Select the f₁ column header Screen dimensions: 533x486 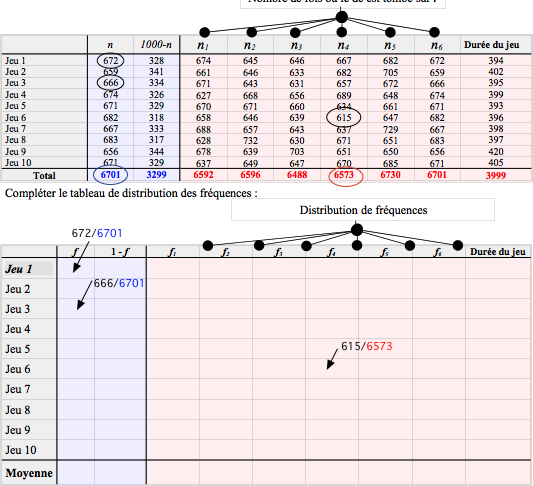(173, 252)
